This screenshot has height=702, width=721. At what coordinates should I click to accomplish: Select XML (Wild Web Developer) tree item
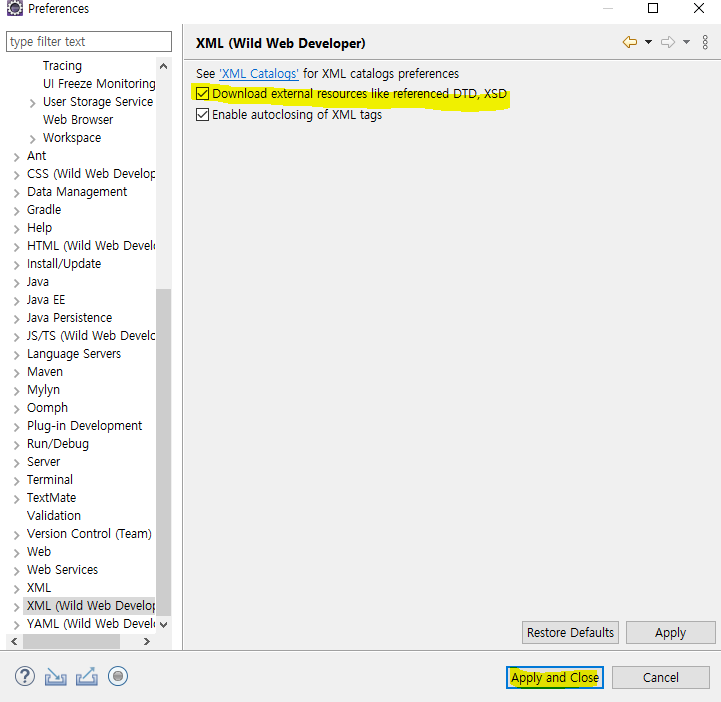click(90, 606)
